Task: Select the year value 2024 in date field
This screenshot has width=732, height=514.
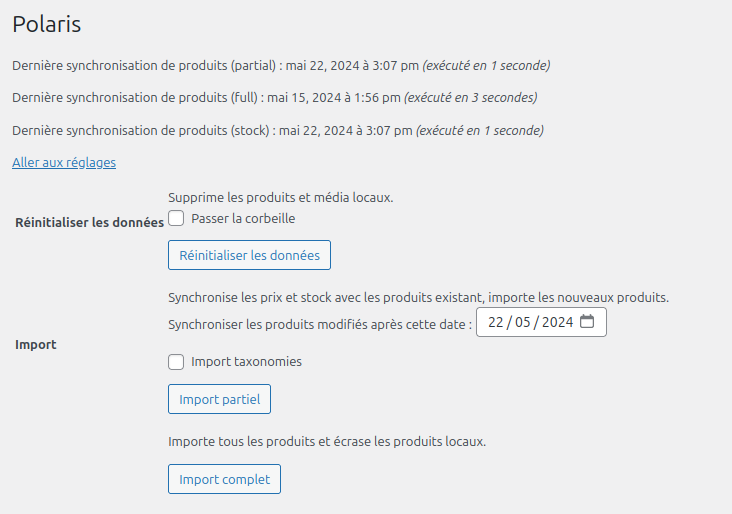Action: 557,322
